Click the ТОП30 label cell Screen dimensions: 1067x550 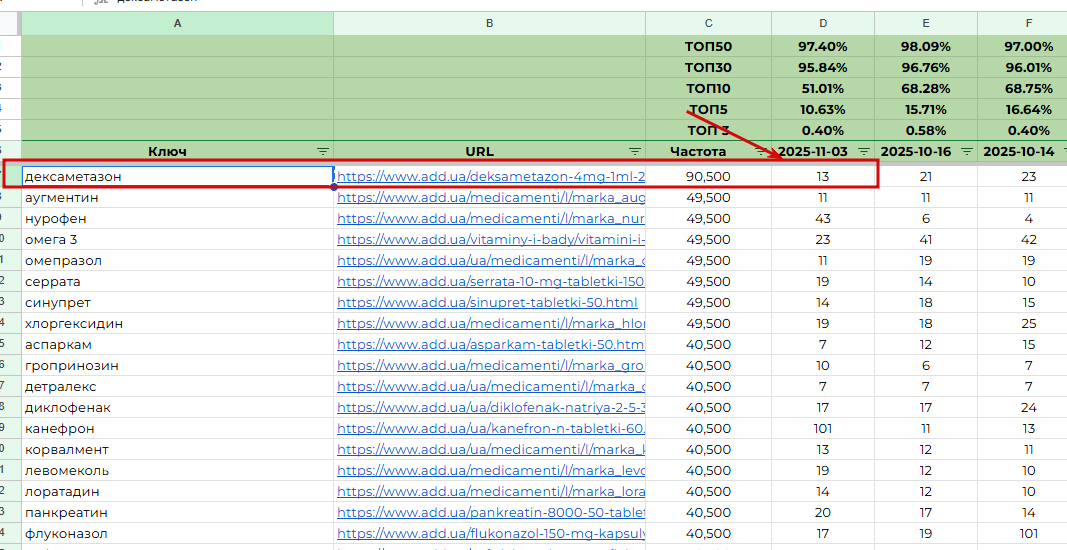click(x=708, y=67)
